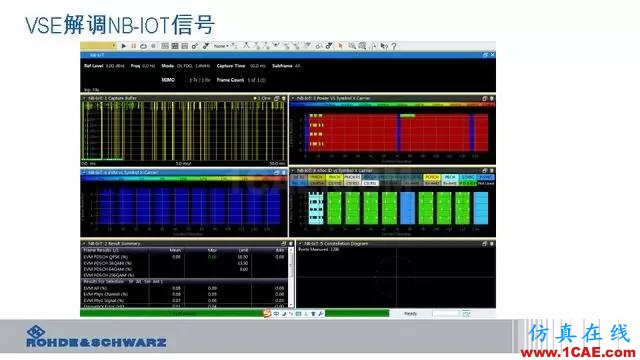Click the second window layout grid icon
Image resolution: width=640 pixels, height=360 pixels.
coord(175,46)
